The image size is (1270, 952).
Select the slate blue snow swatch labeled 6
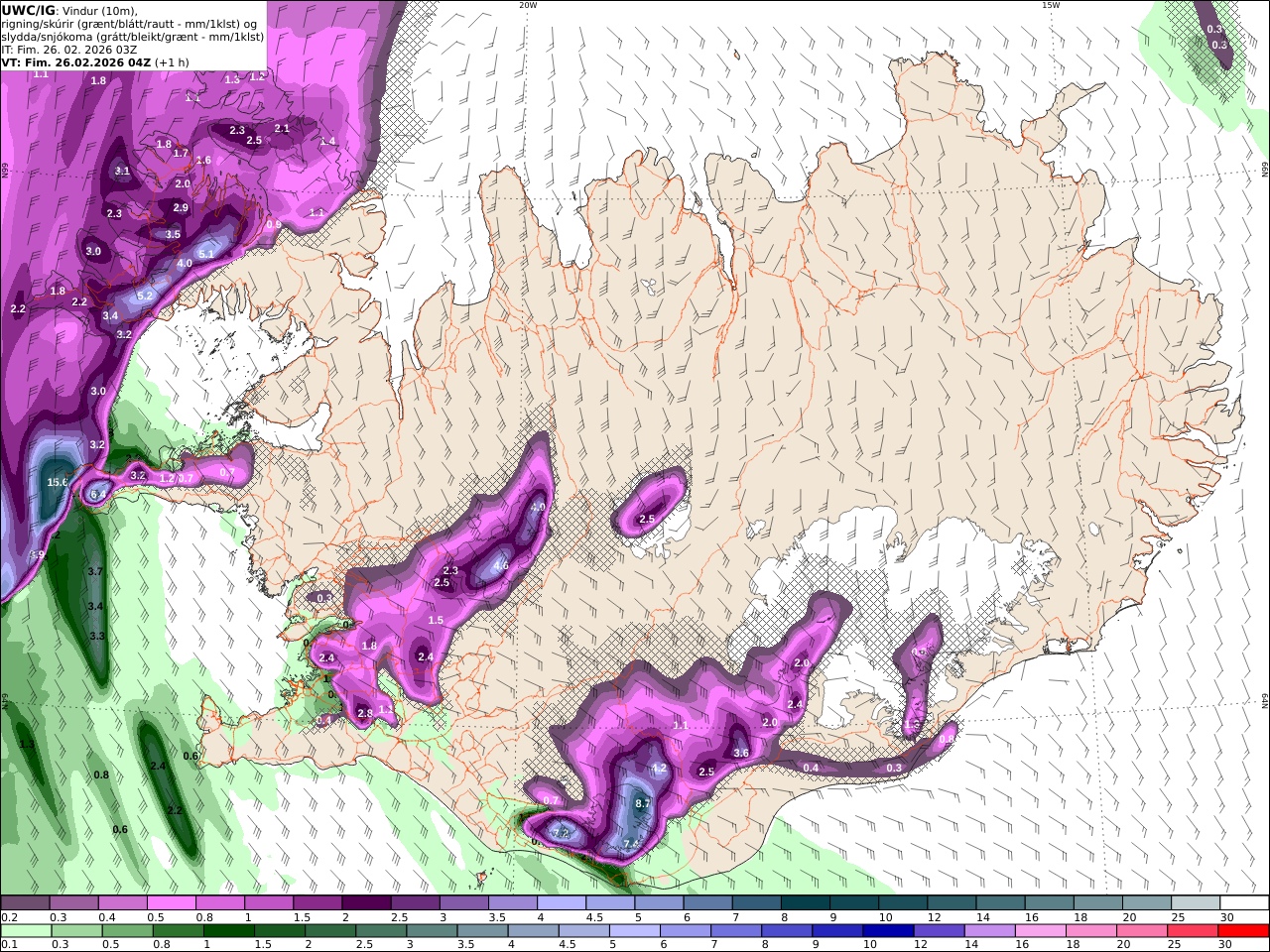pos(705,902)
